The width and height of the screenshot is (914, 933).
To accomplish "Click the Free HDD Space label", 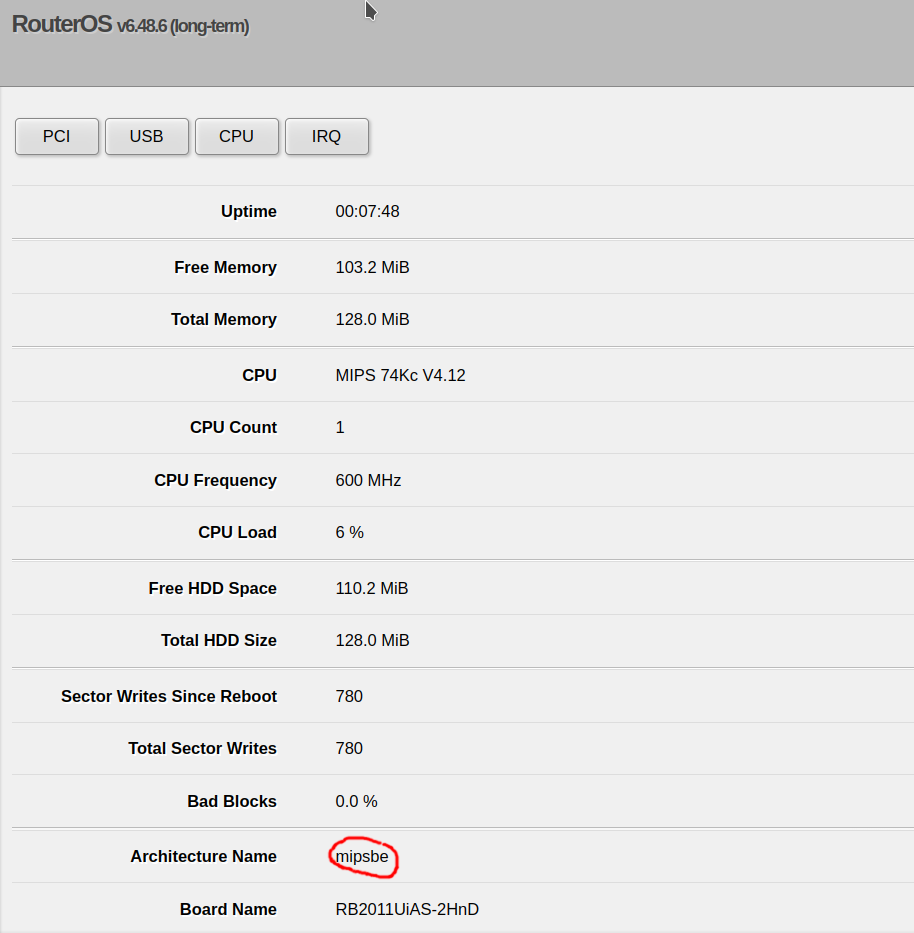I will pos(212,588).
